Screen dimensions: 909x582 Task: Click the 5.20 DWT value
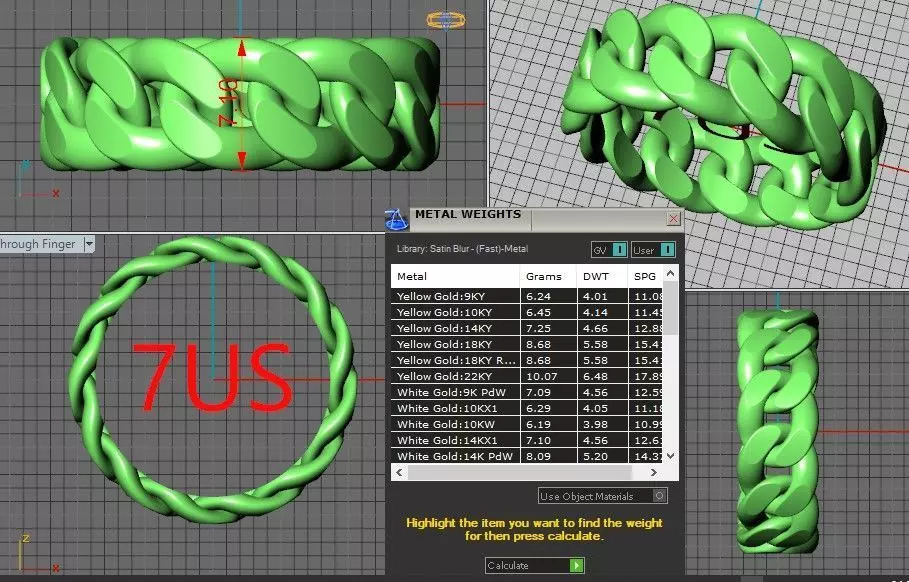(595, 456)
